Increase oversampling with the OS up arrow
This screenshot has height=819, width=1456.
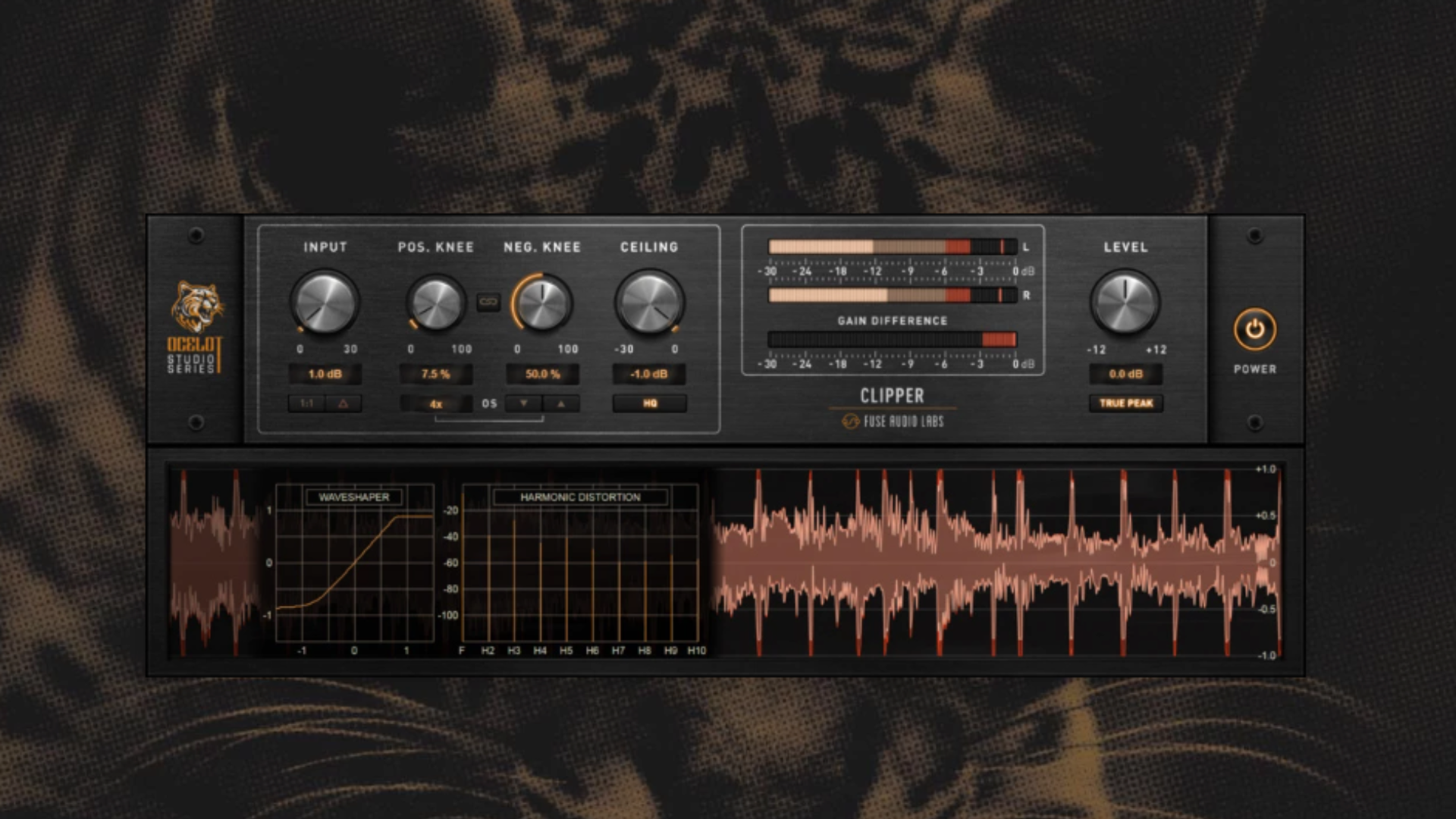pos(561,403)
